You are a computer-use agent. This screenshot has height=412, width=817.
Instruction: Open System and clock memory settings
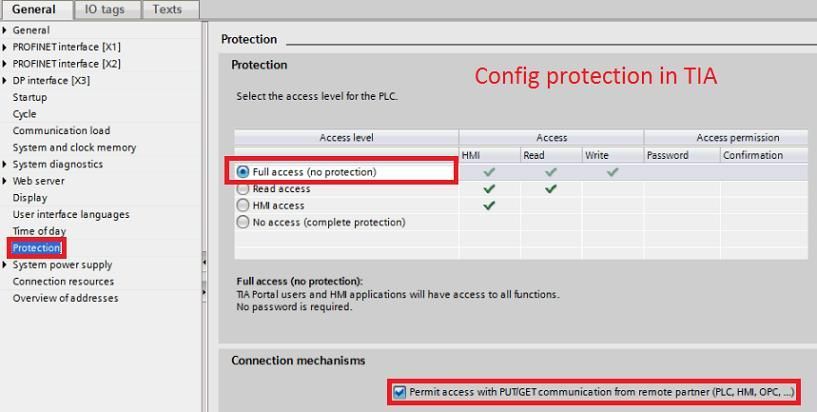[x=74, y=148]
